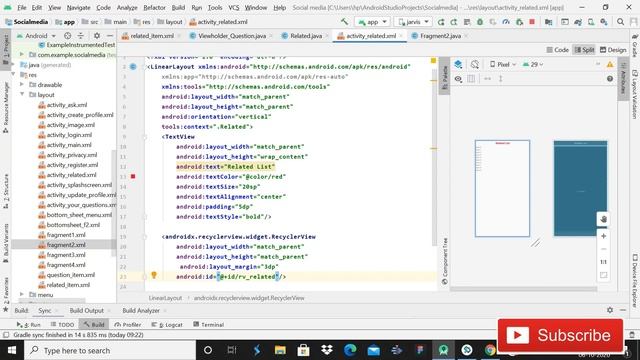Viewport: 640px width, 360px height.
Task: Open the Refactor menu
Action: (154, 7)
